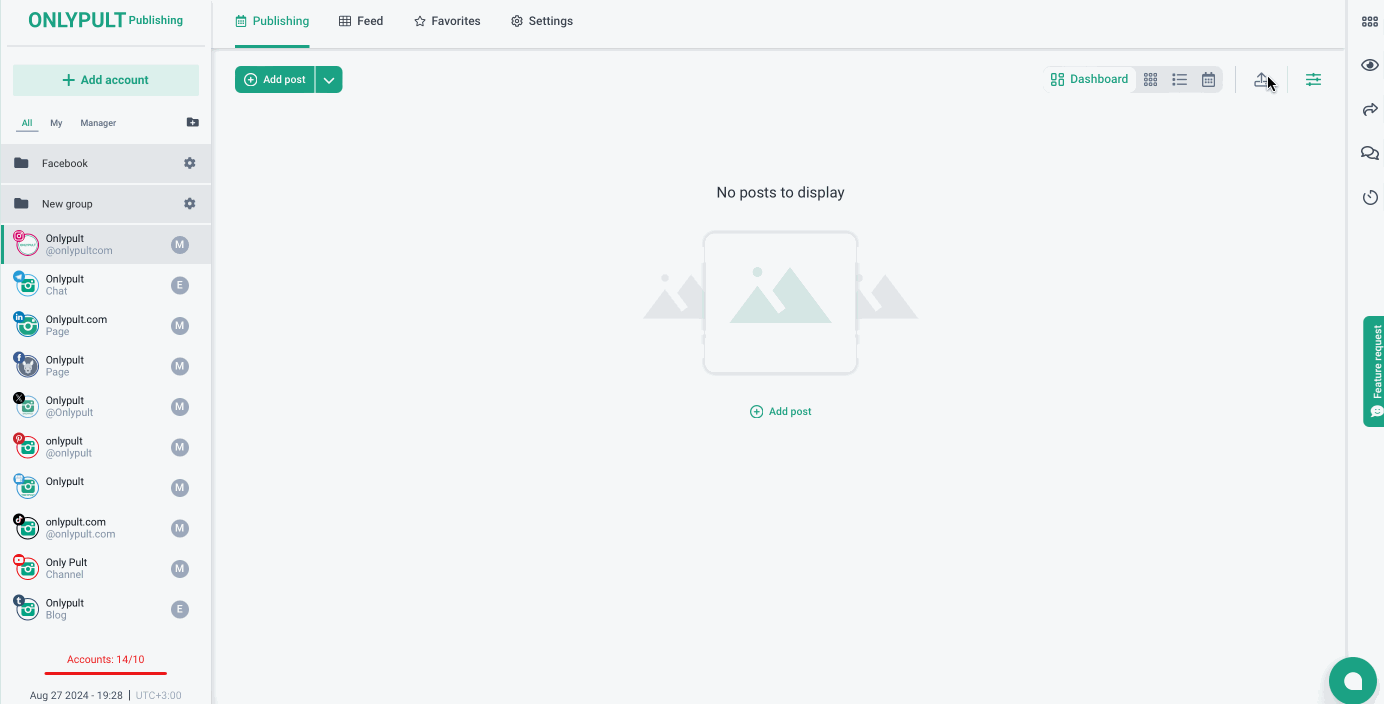
Task: Open calendar view icon
Action: click(1208, 80)
